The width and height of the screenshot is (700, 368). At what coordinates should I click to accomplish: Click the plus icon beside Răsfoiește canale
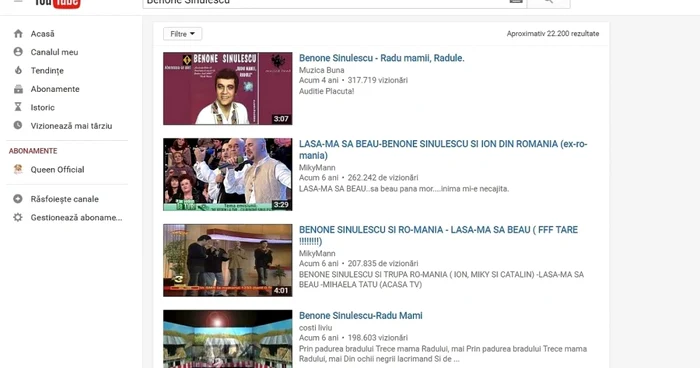point(18,199)
